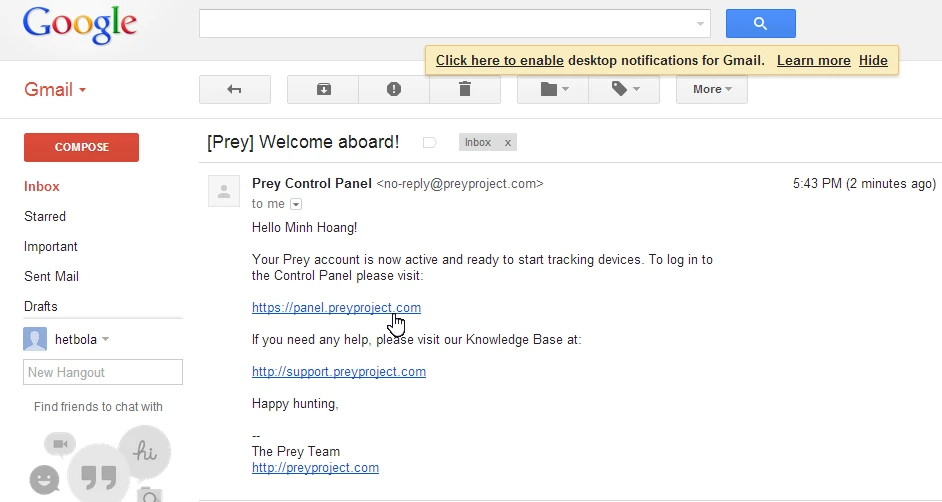942x502 pixels.
Task: Remove the Inbox label with its x
Action: point(508,143)
